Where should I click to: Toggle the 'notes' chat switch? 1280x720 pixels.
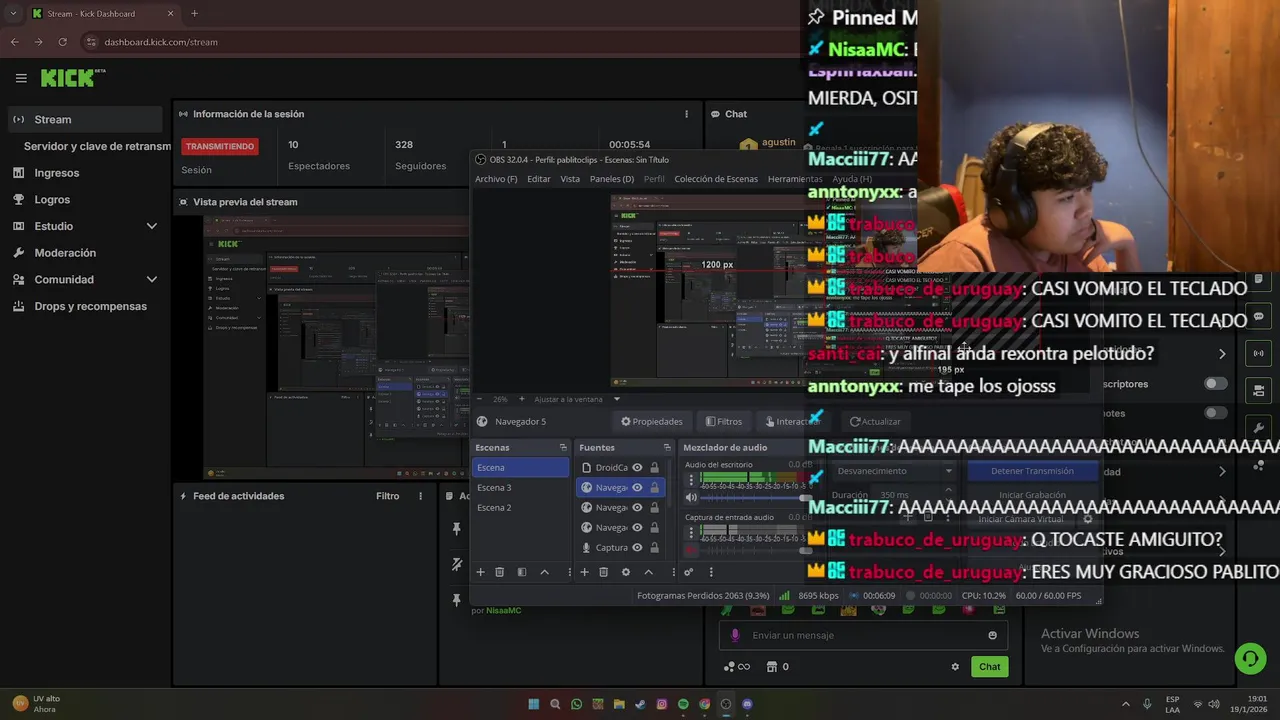click(1216, 413)
